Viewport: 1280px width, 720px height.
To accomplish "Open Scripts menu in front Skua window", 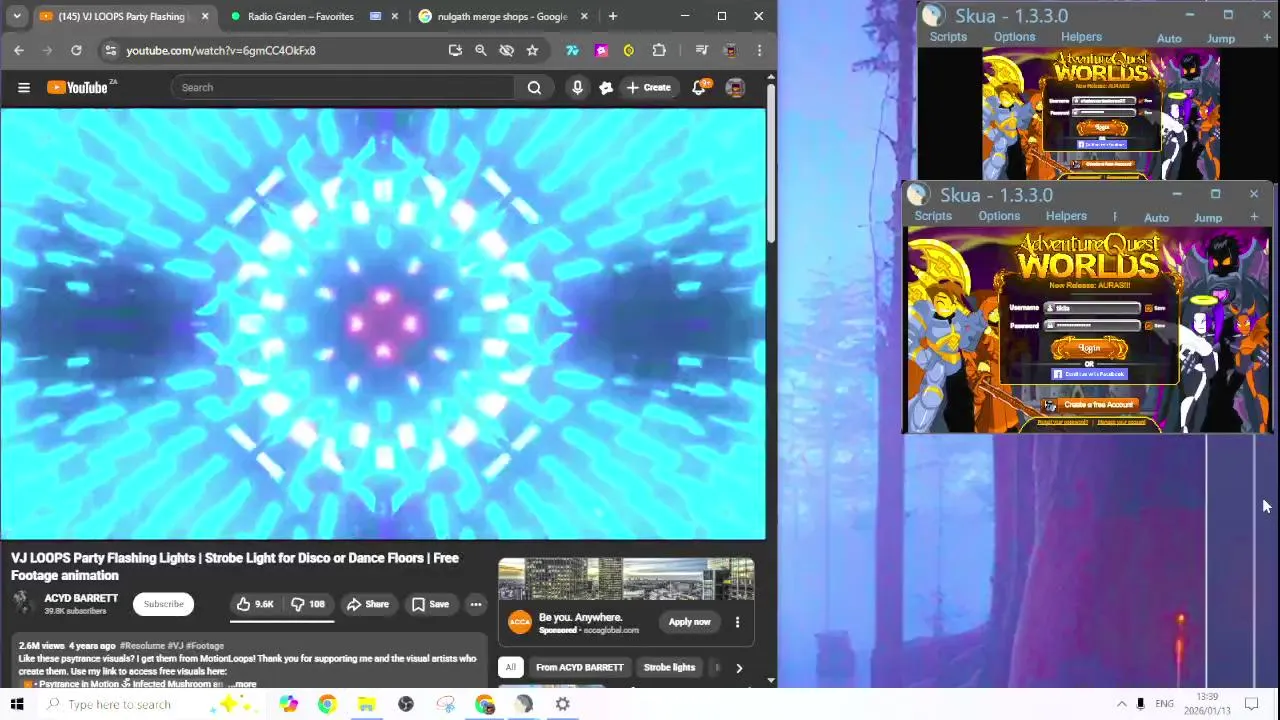I will pyautogui.click(x=933, y=216).
